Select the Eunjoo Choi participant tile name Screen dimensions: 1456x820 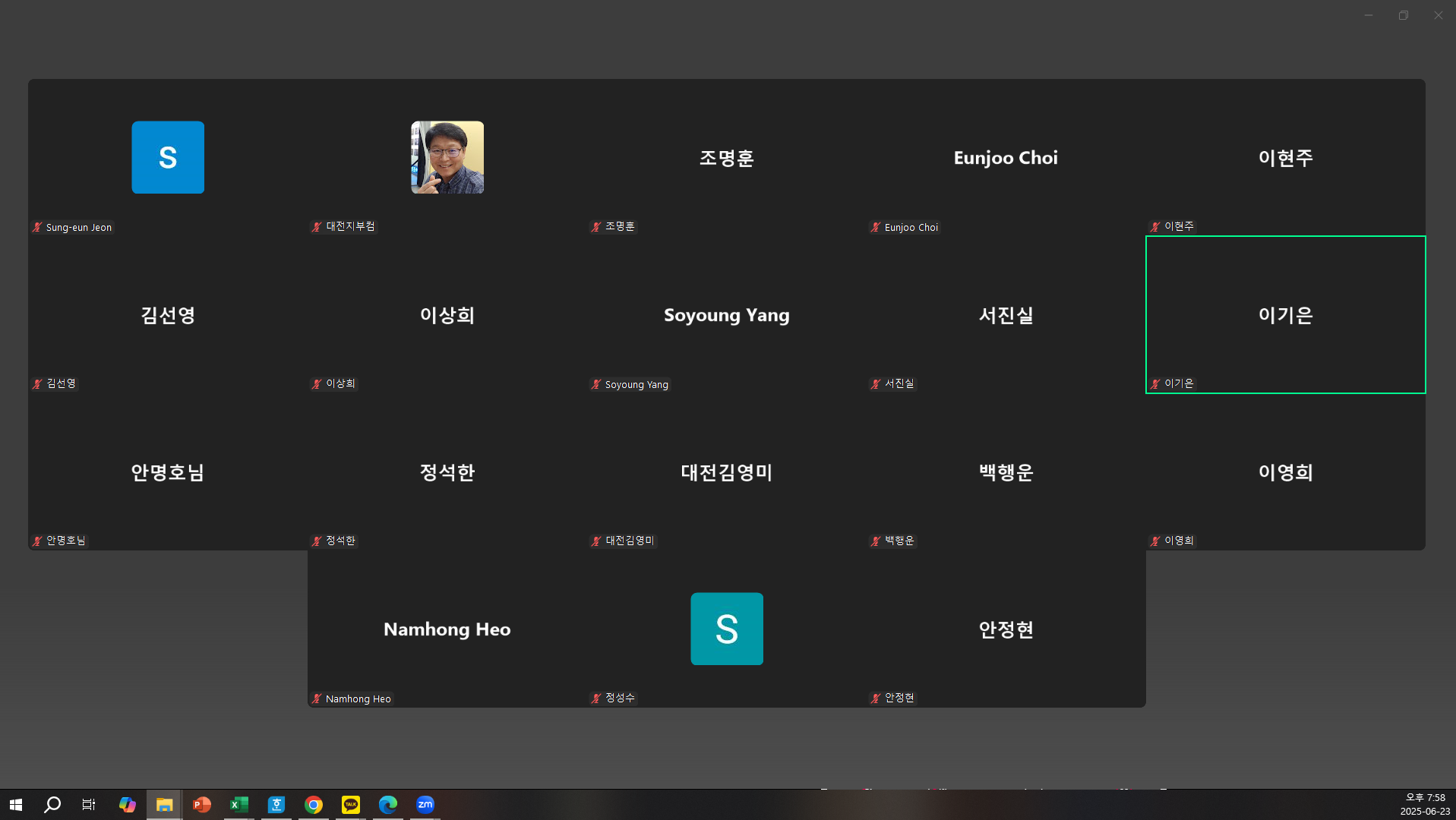pyautogui.click(x=1006, y=158)
